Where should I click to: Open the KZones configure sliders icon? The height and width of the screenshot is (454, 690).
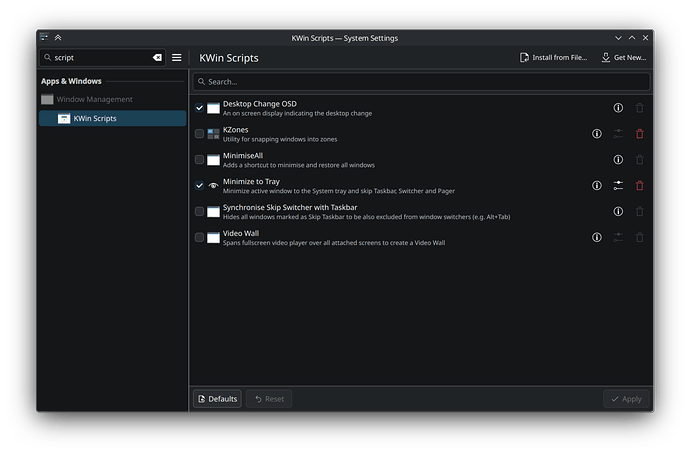(618, 134)
